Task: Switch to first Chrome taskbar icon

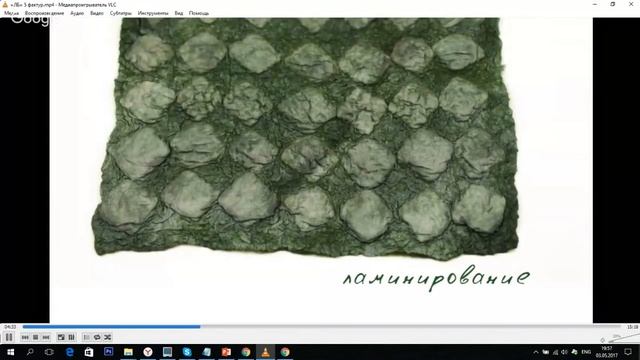Action: [x=246, y=352]
